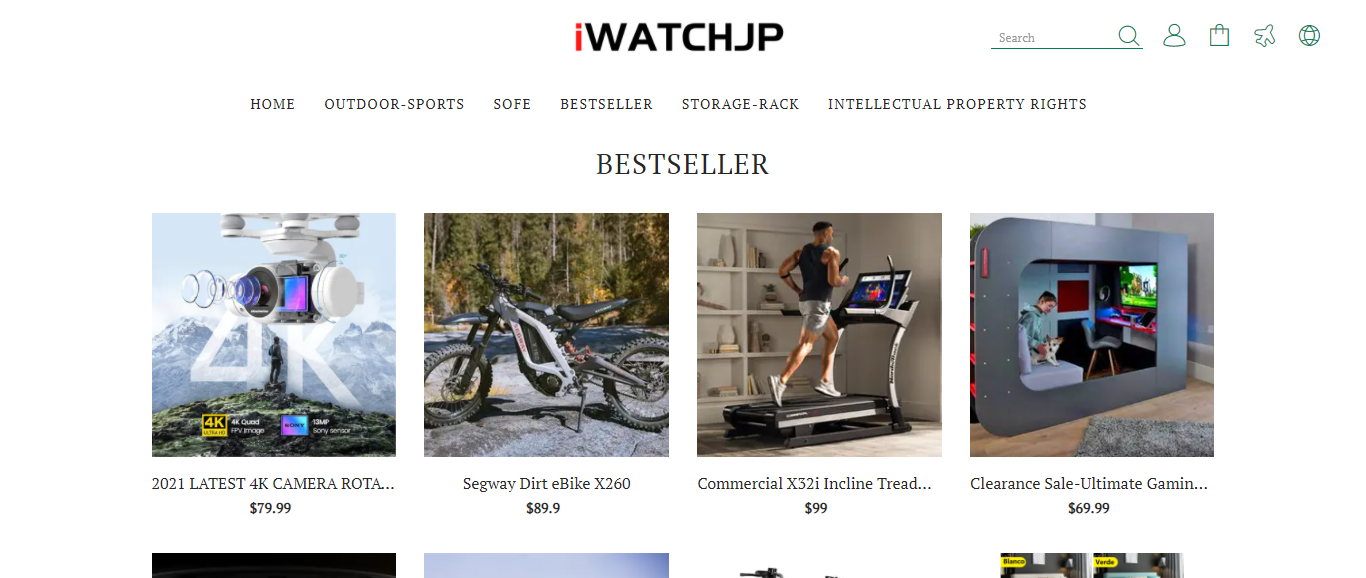Click the 2021 LATEST 4K CAMERA title
Screen dimensions: 1366x578
(274, 484)
